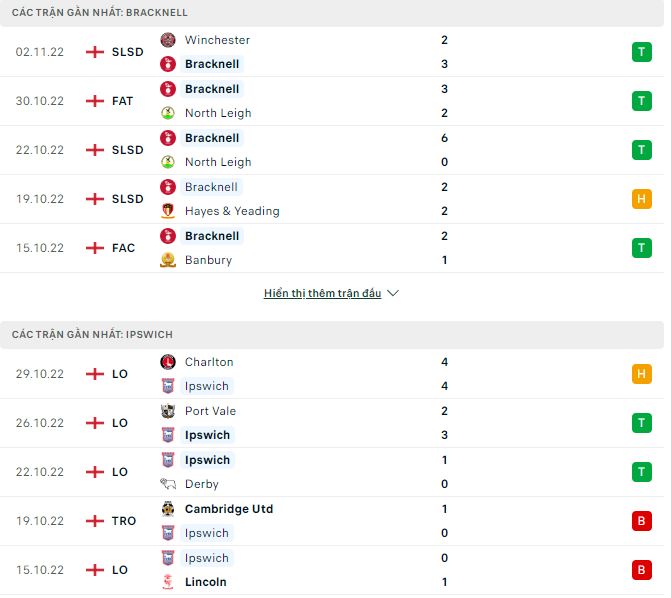
Task: Click the Lincoln club crest icon
Action: tap(168, 582)
